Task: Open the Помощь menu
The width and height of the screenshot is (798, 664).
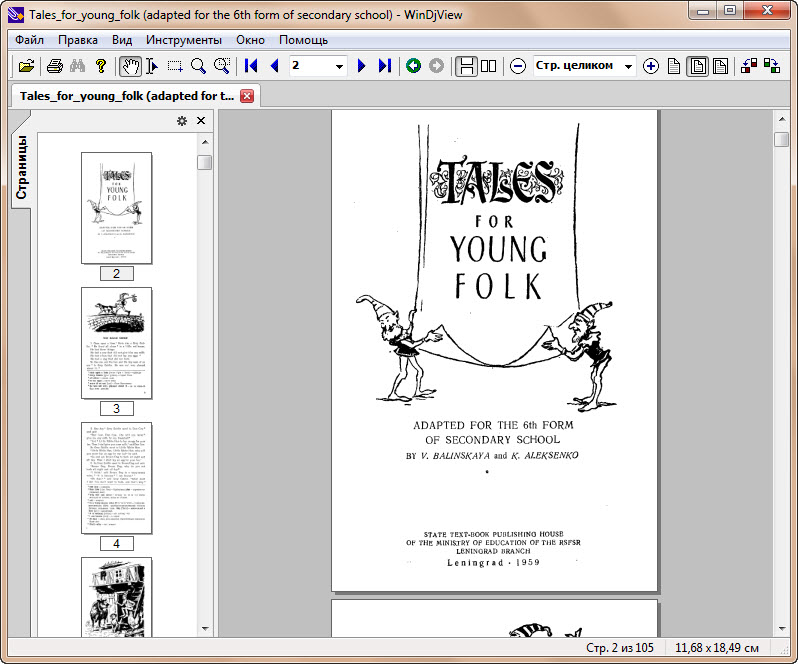Action: pos(303,40)
